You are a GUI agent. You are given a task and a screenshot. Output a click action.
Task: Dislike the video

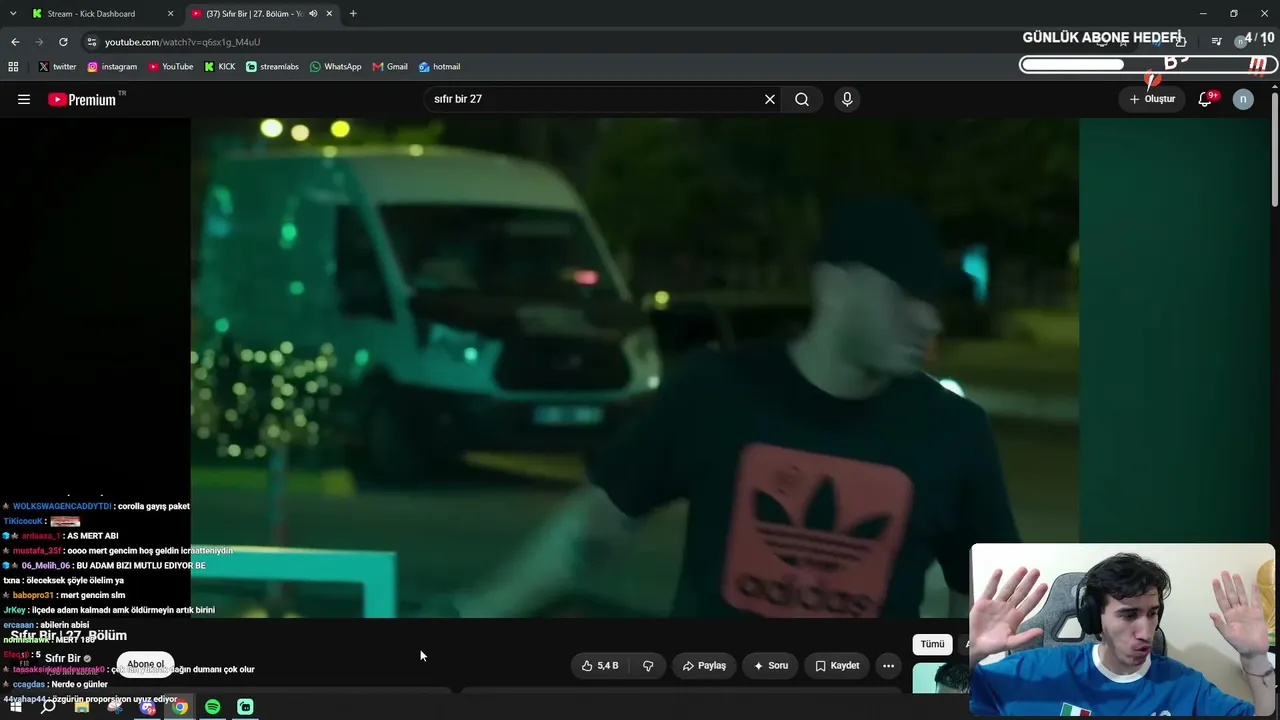[x=648, y=665]
